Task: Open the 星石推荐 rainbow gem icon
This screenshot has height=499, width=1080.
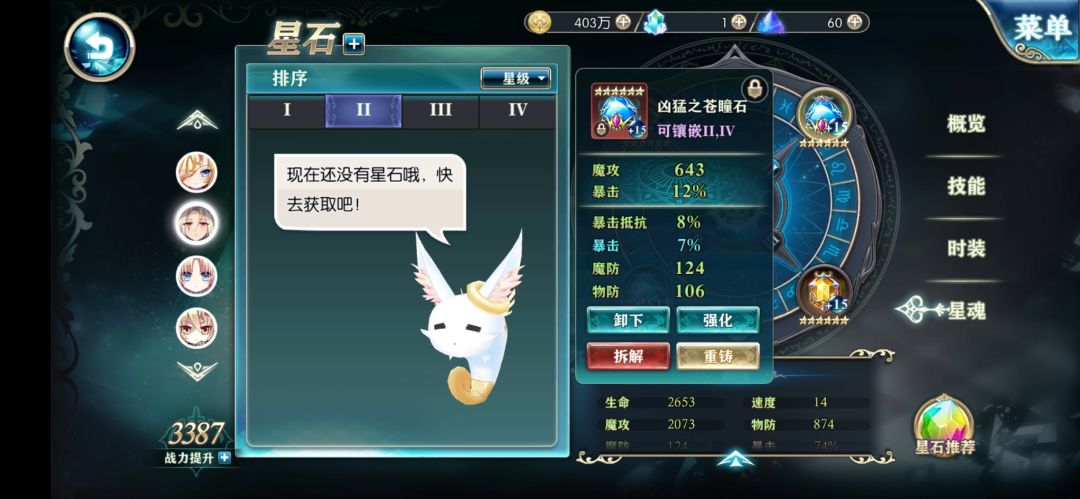Action: (944, 427)
